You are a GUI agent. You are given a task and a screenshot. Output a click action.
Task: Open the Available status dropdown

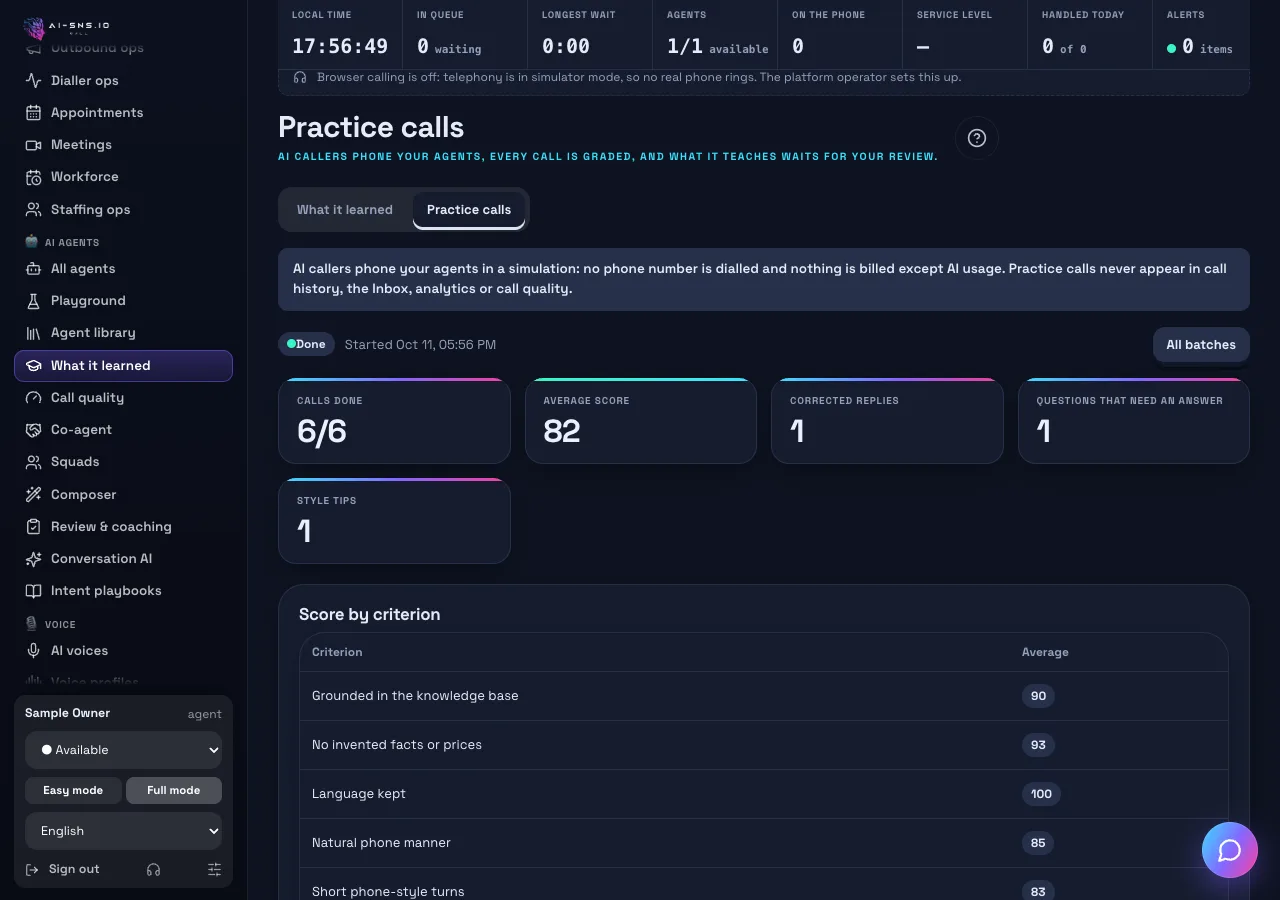[x=124, y=750]
